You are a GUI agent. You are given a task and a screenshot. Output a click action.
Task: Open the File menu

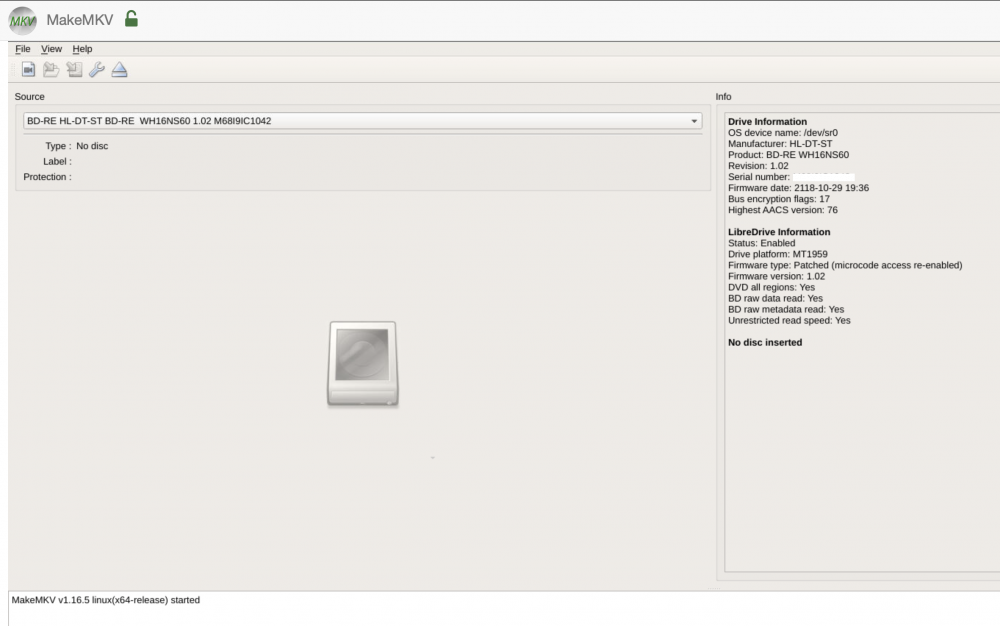[x=23, y=49]
